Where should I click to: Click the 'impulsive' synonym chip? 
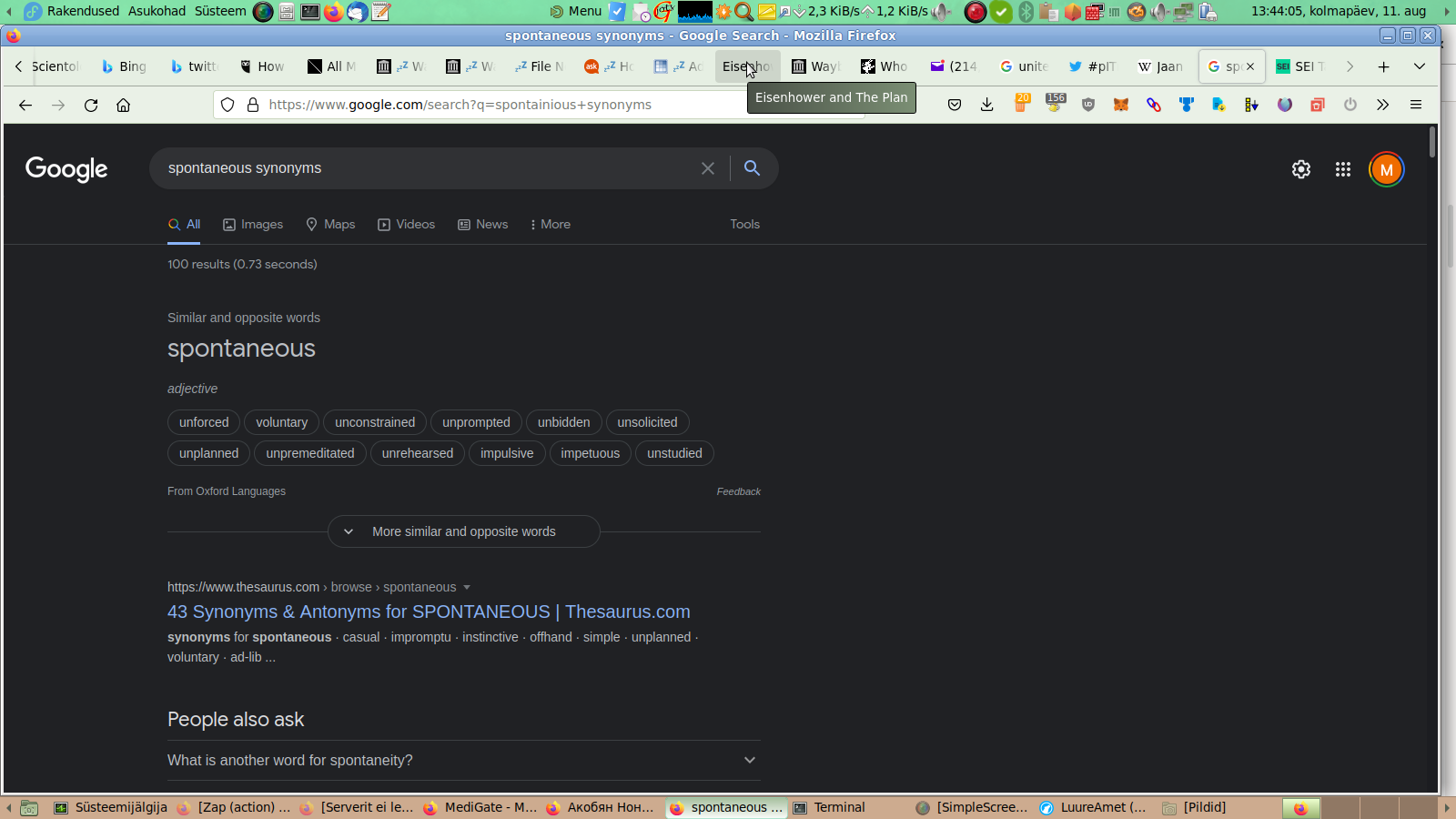click(x=507, y=453)
